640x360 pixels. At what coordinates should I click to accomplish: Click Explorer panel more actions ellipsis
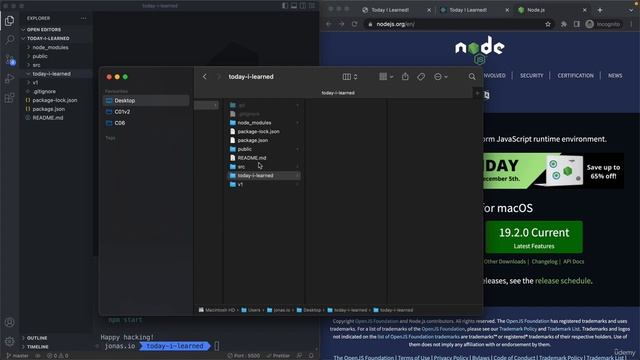pyautogui.click(x=84, y=18)
